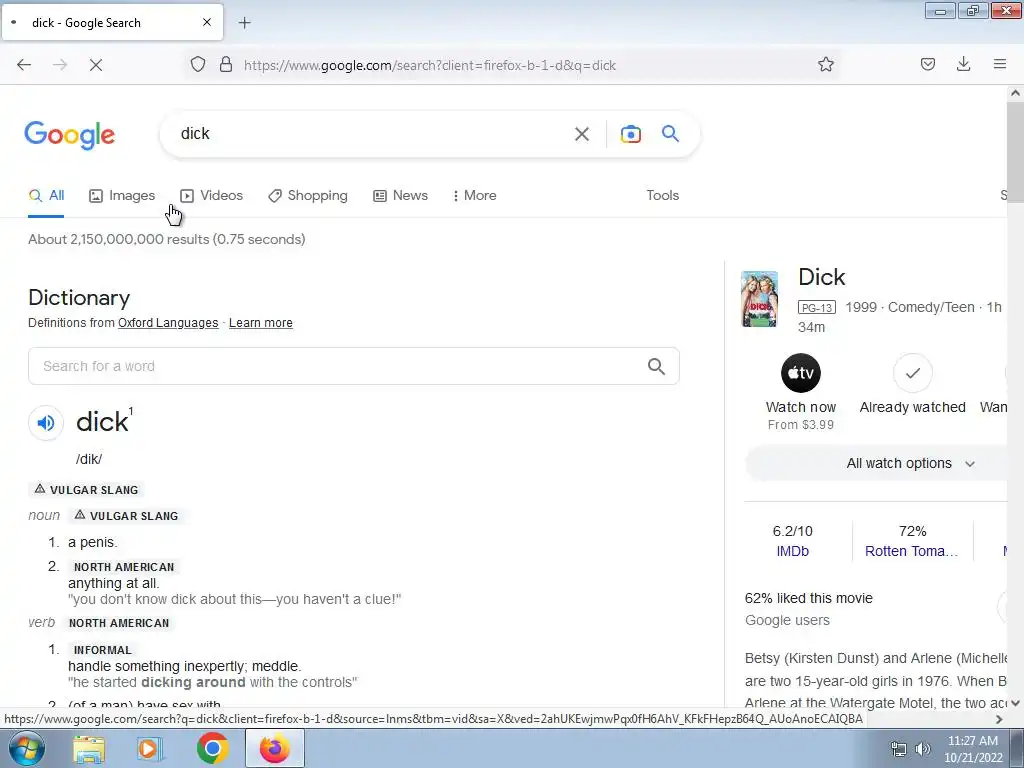This screenshot has height=768, width=1024.
Task: Expand the More search options
Action: pos(474,195)
